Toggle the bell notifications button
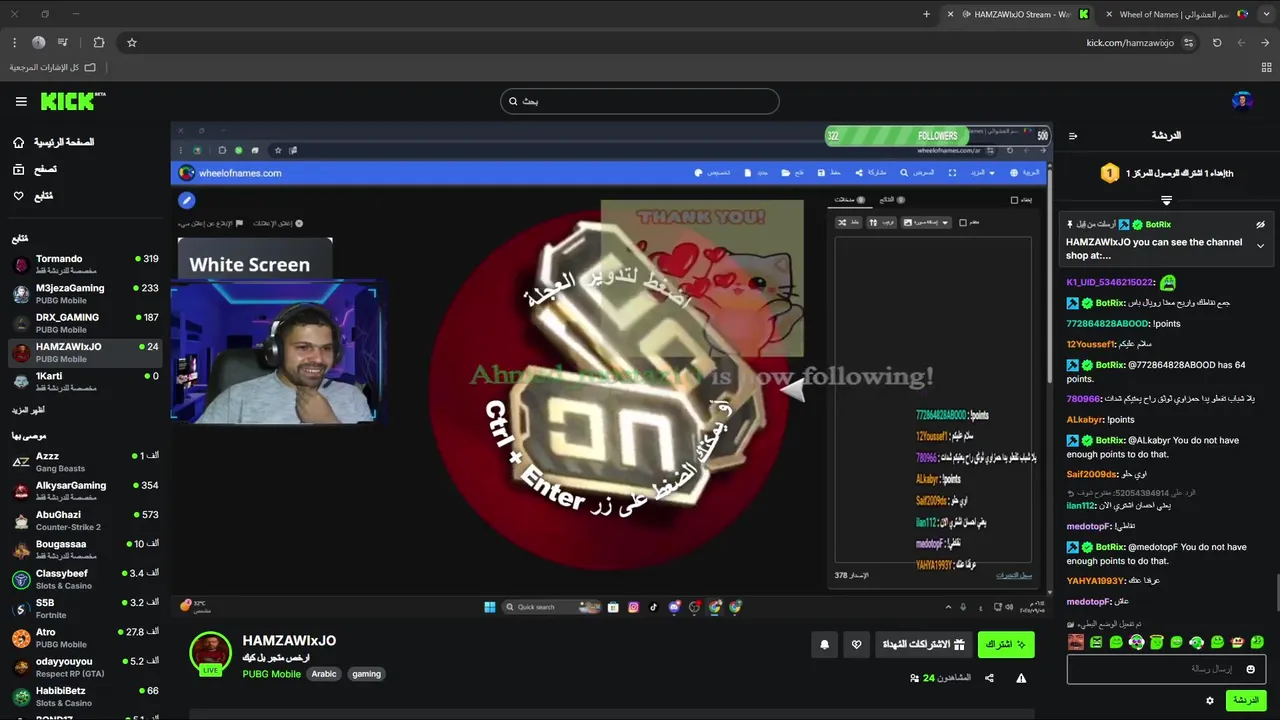This screenshot has width=1280, height=720. pyautogui.click(x=824, y=645)
